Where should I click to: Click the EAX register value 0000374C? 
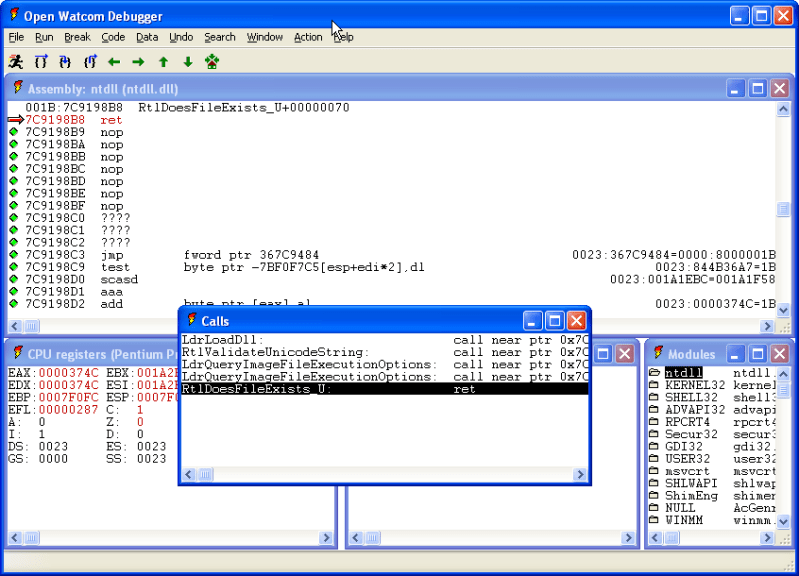coord(68,373)
